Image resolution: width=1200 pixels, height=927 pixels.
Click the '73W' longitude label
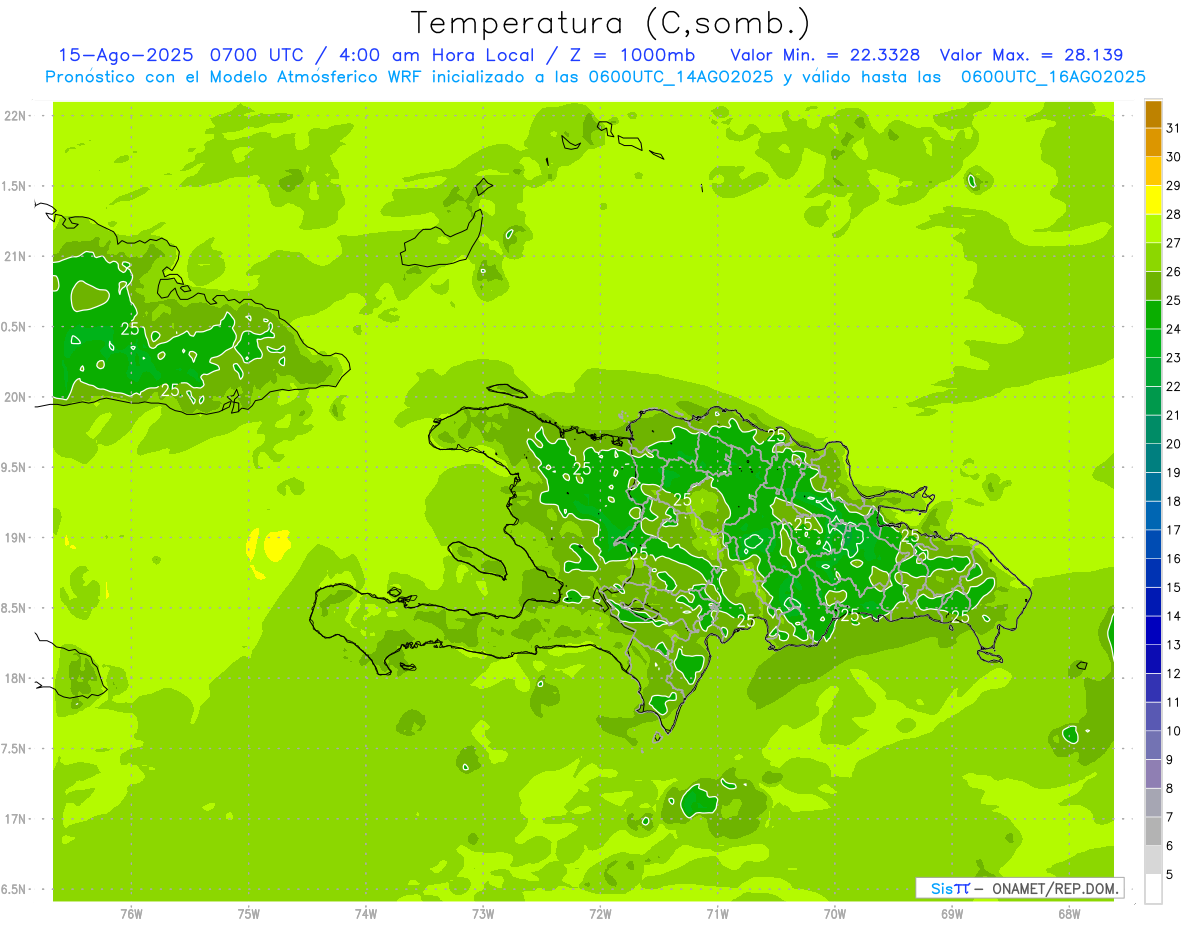coord(483,914)
